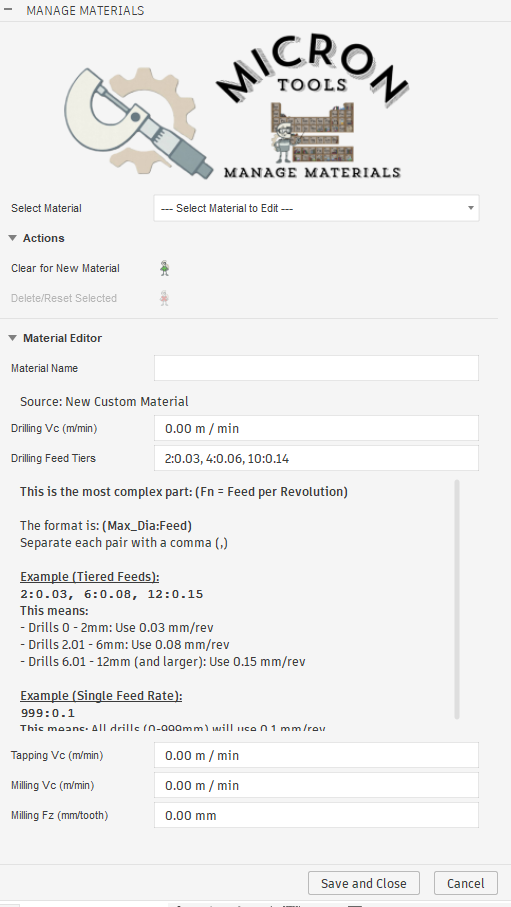Click 'Source: New Custom Material' text
This screenshot has height=907, width=511.
(104, 401)
